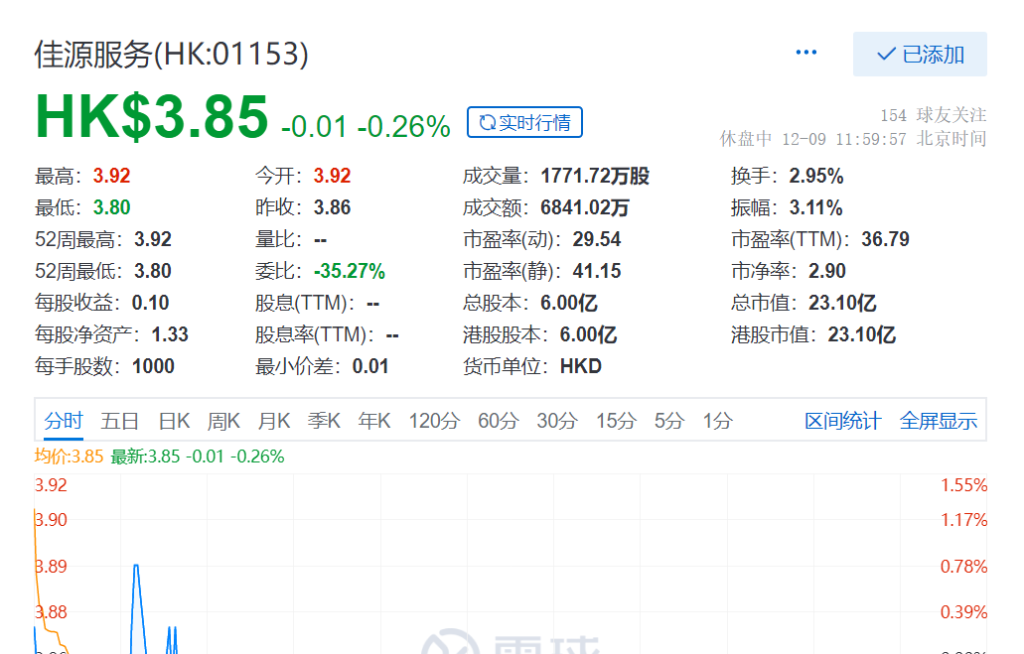Click the 均价:3.85 chart label
The image size is (1024, 654).
tap(69, 456)
